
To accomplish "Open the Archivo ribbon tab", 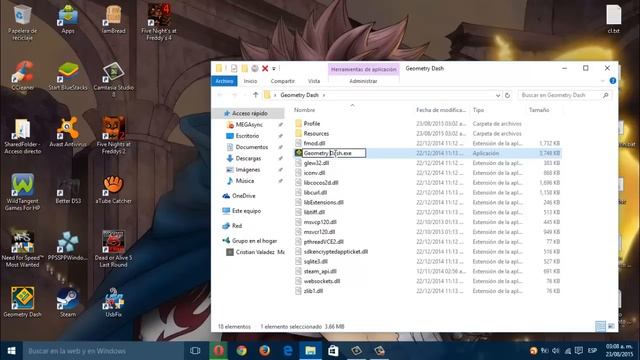I will coord(224,81).
